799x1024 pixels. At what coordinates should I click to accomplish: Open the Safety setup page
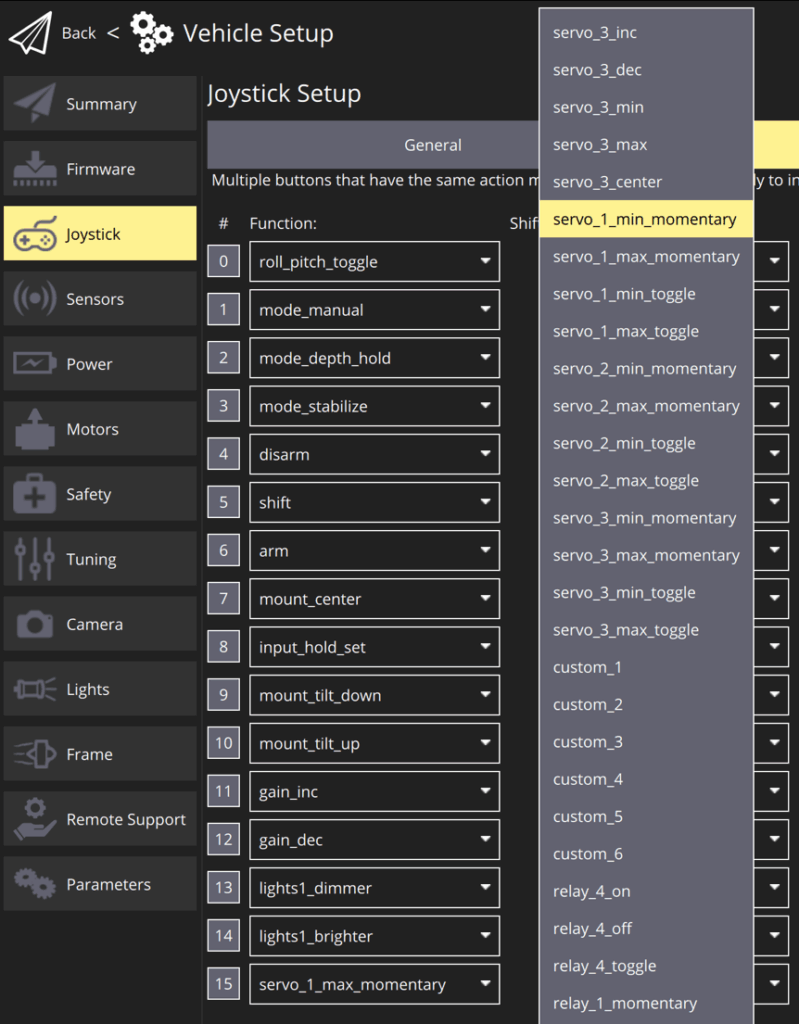point(100,493)
